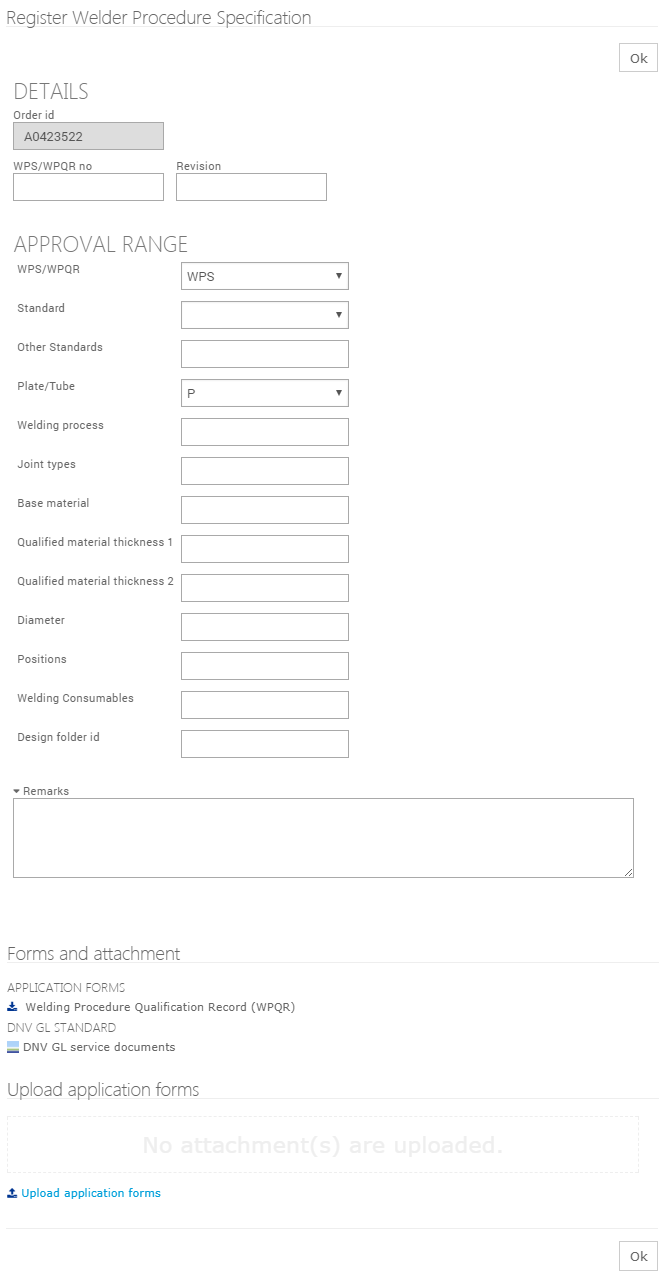The width and height of the screenshot is (663, 1278).
Task: Open DNV GL service documents link
Action: click(99, 1047)
